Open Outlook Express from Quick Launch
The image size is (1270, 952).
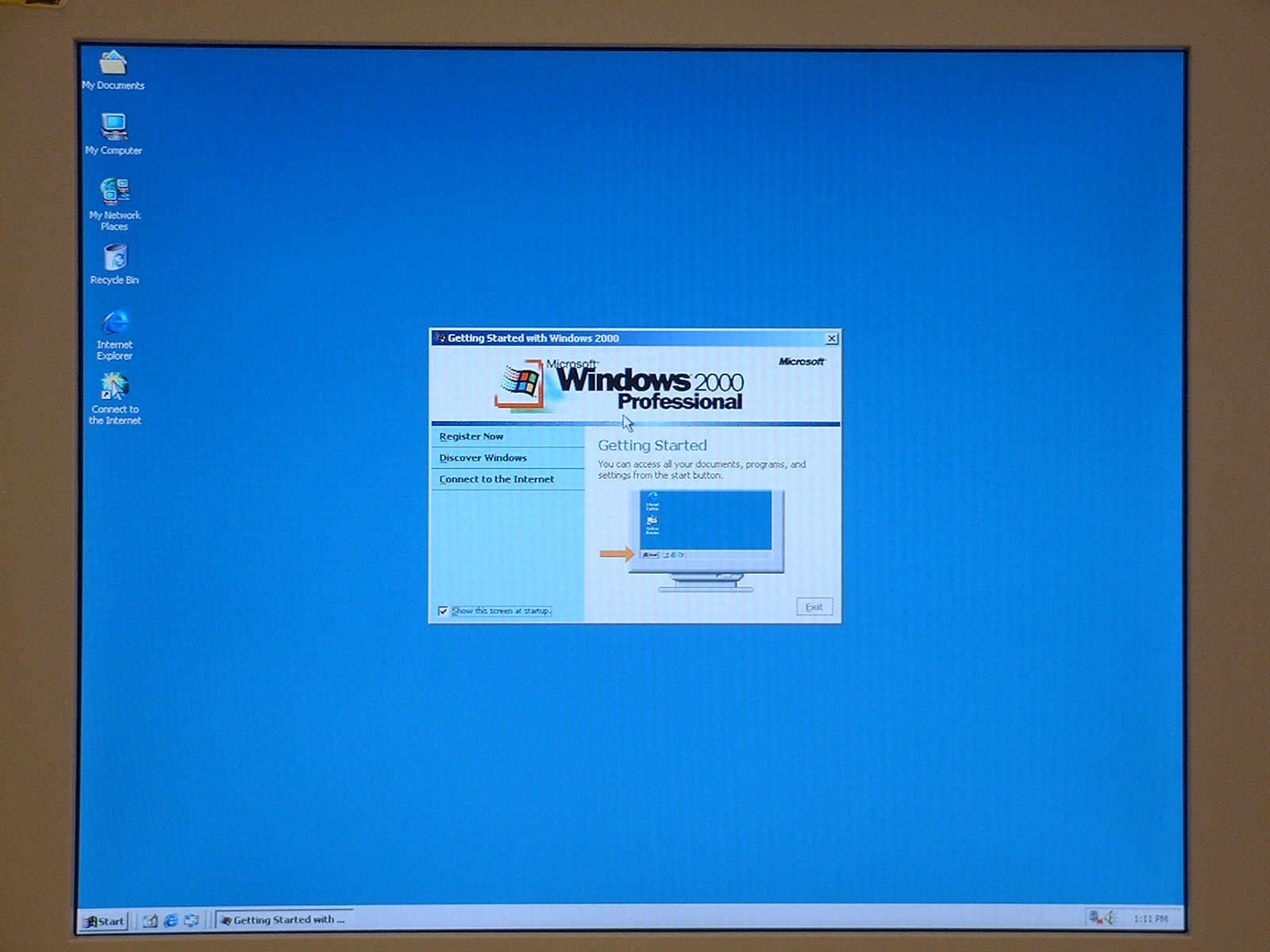point(191,920)
